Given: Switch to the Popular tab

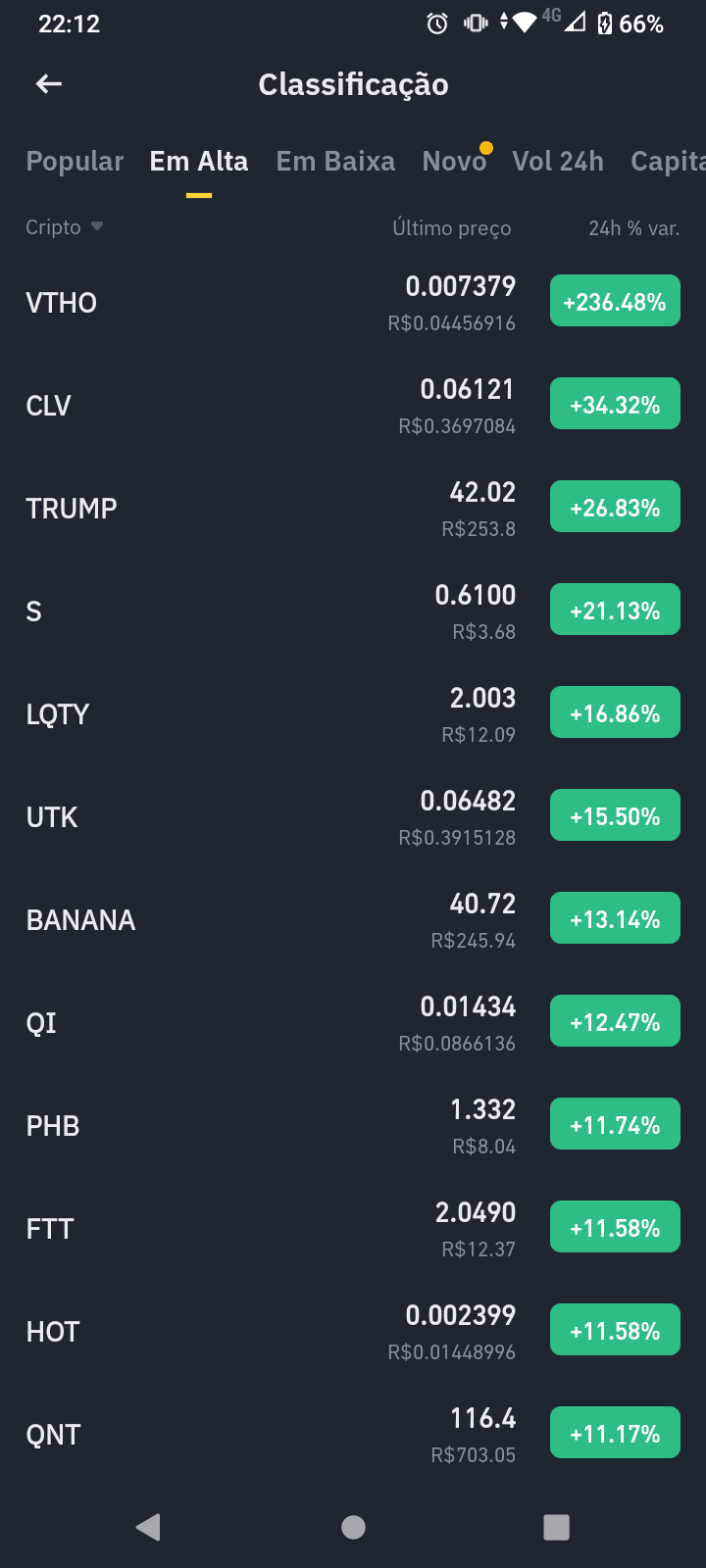Looking at the screenshot, I should click(75, 161).
